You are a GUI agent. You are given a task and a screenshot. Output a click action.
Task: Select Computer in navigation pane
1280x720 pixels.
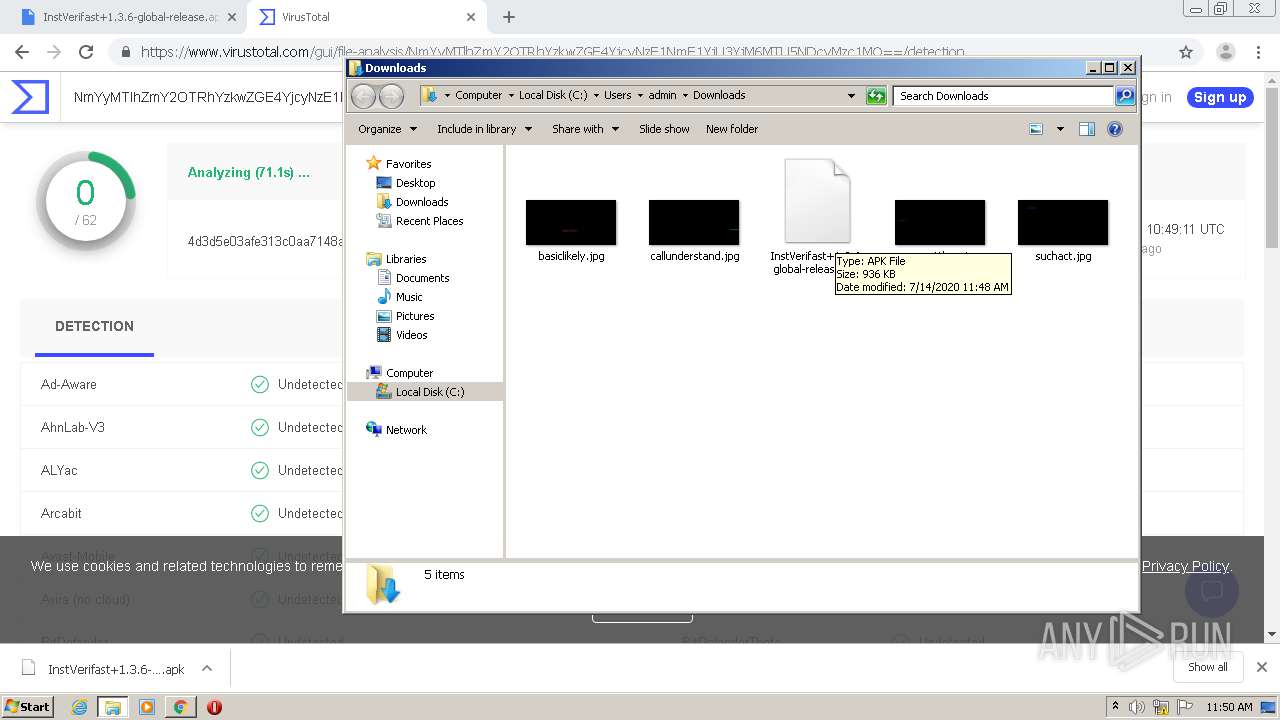409,373
